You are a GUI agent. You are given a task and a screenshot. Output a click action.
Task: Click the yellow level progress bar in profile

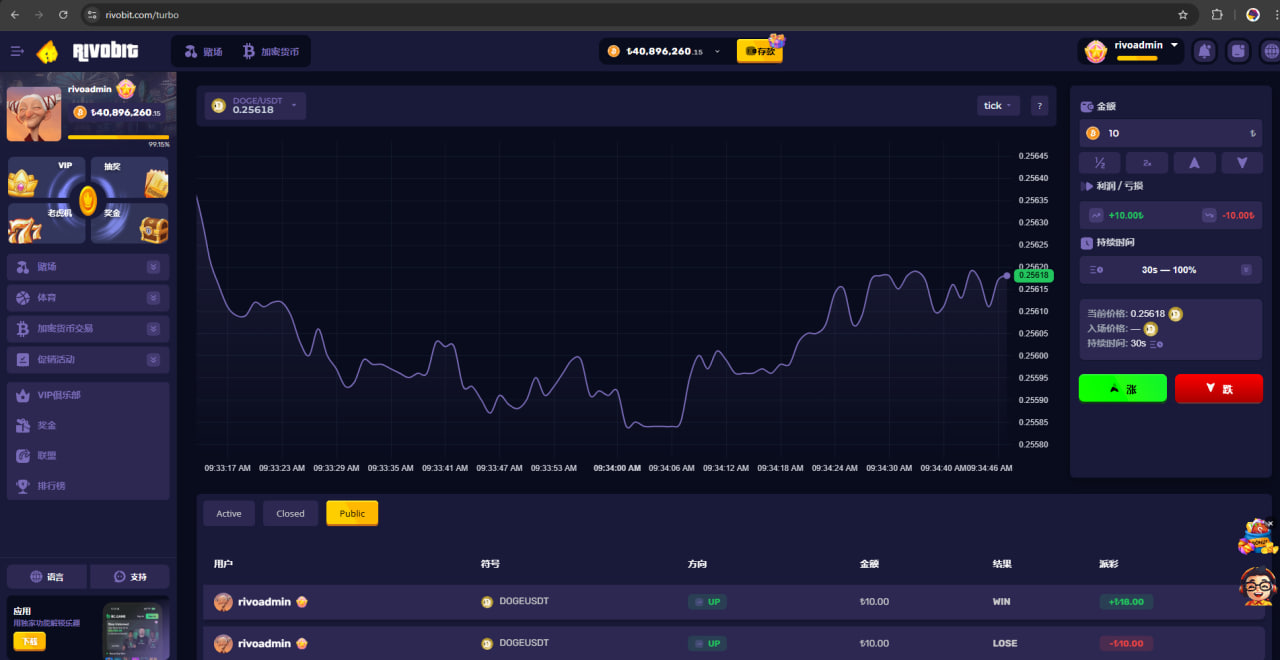pos(118,137)
